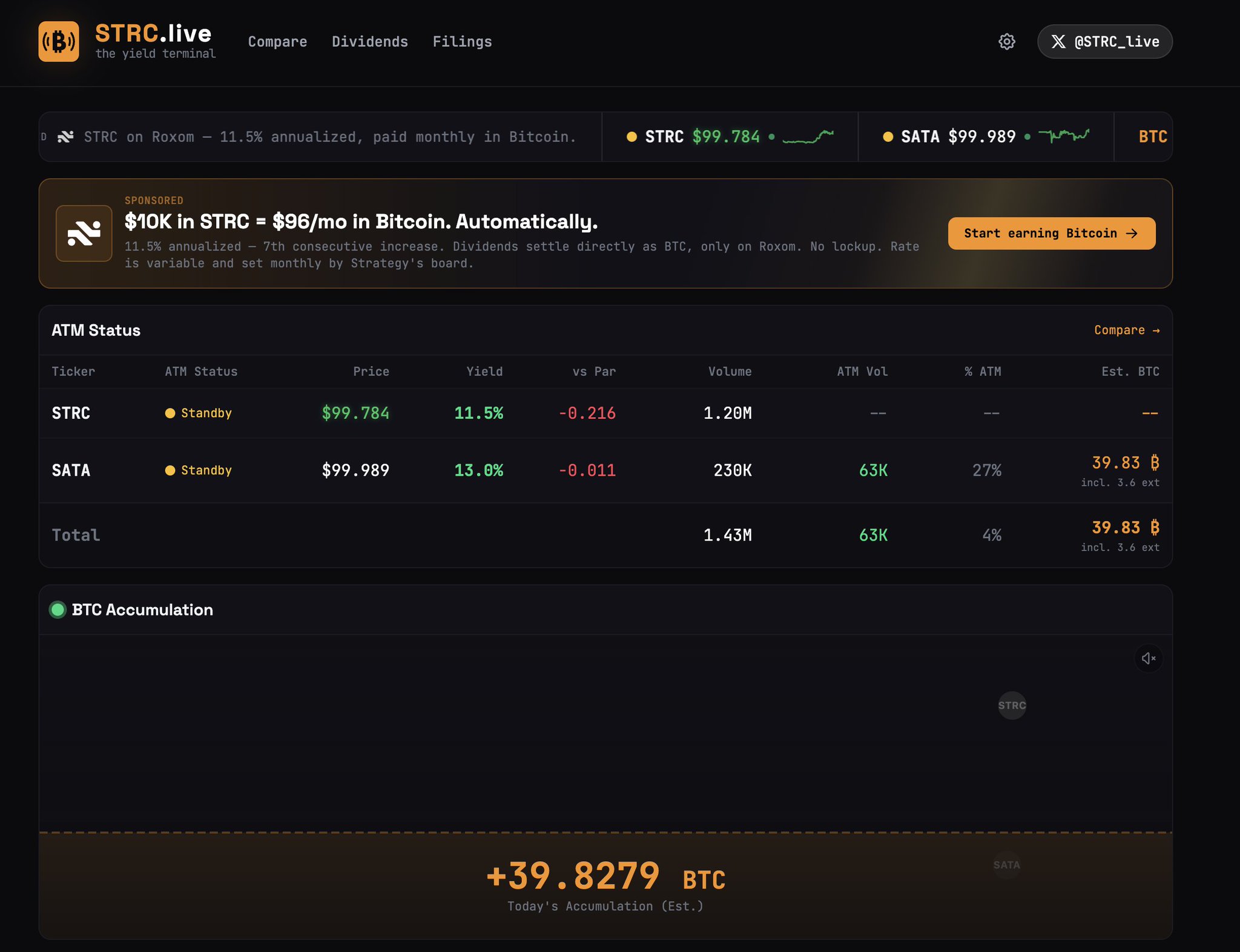The height and width of the screenshot is (952, 1240).
Task: Open the Dividends nav menu item
Action: [369, 42]
